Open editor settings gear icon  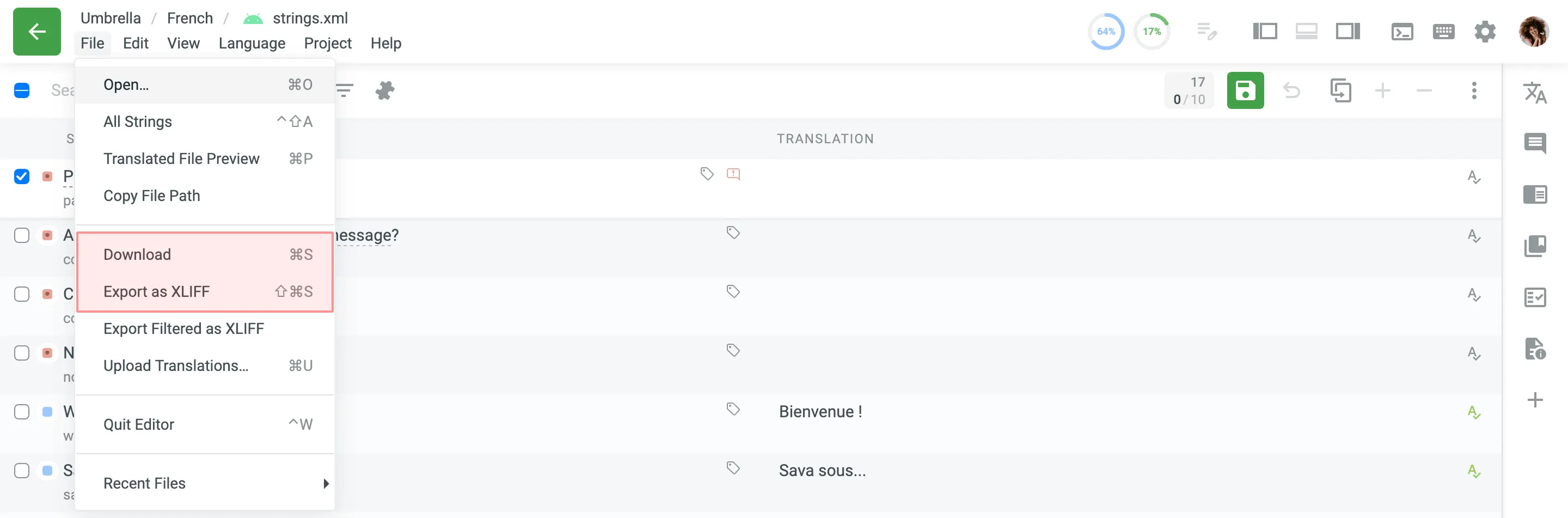[1485, 32]
